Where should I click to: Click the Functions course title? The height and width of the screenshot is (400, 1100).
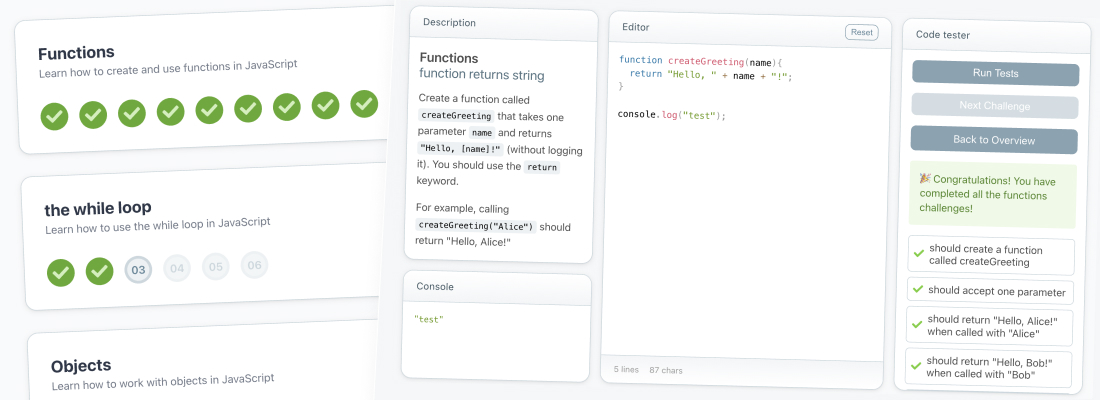(x=76, y=53)
